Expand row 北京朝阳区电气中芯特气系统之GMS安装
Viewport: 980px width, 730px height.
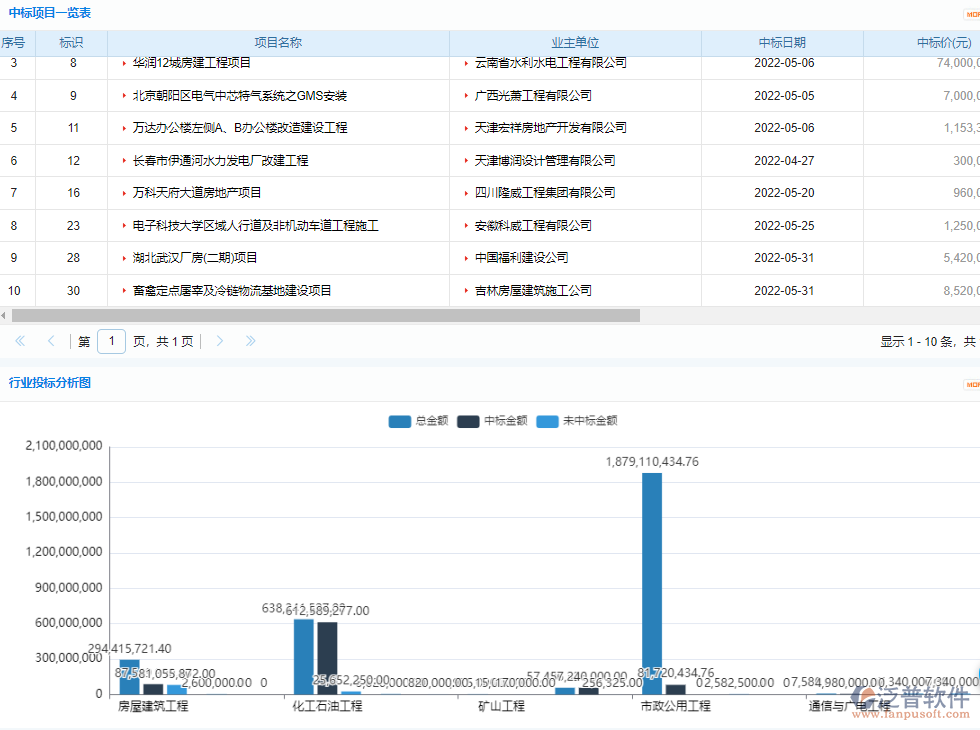(x=124, y=97)
